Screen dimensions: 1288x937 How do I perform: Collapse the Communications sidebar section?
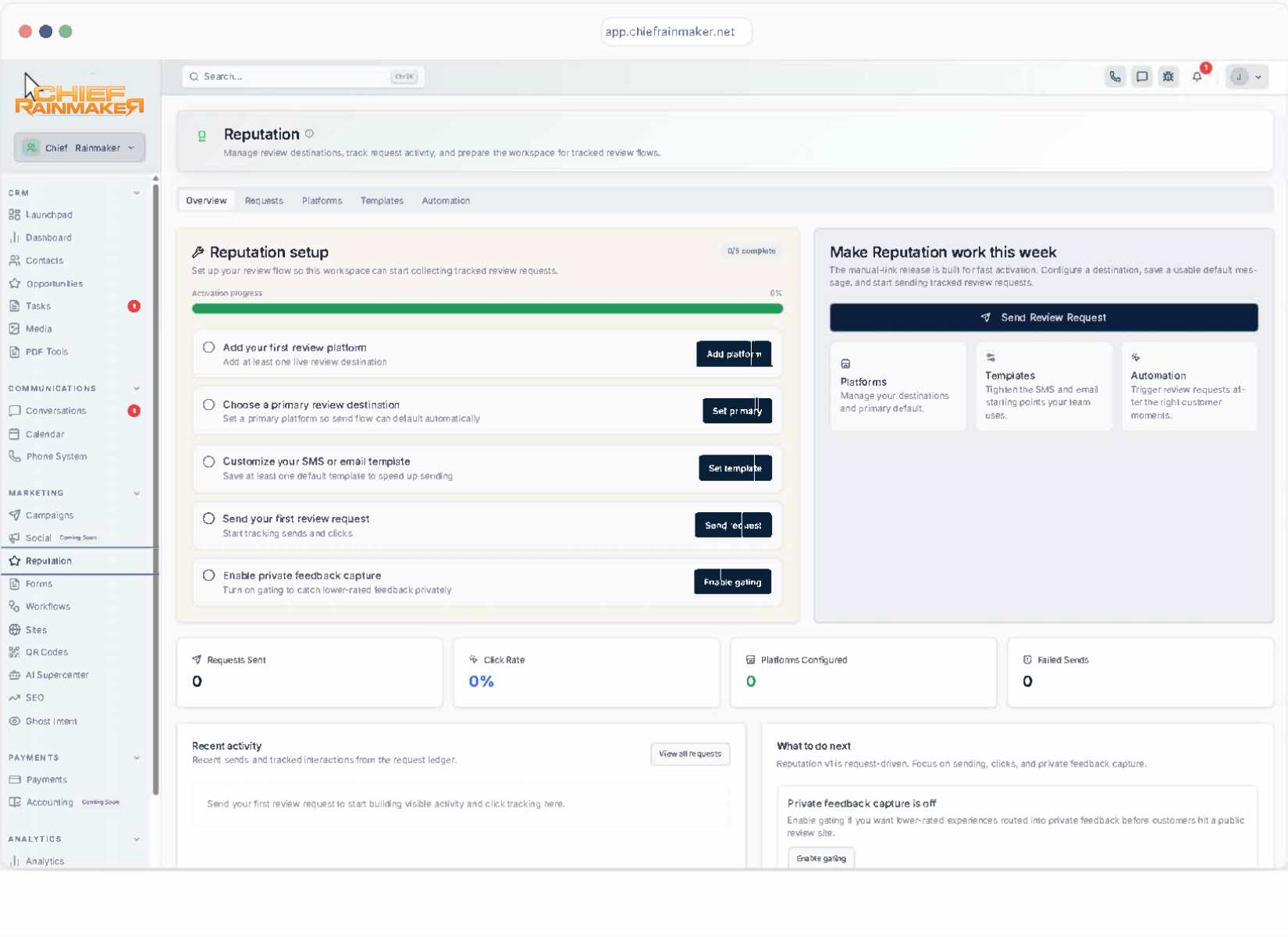137,388
